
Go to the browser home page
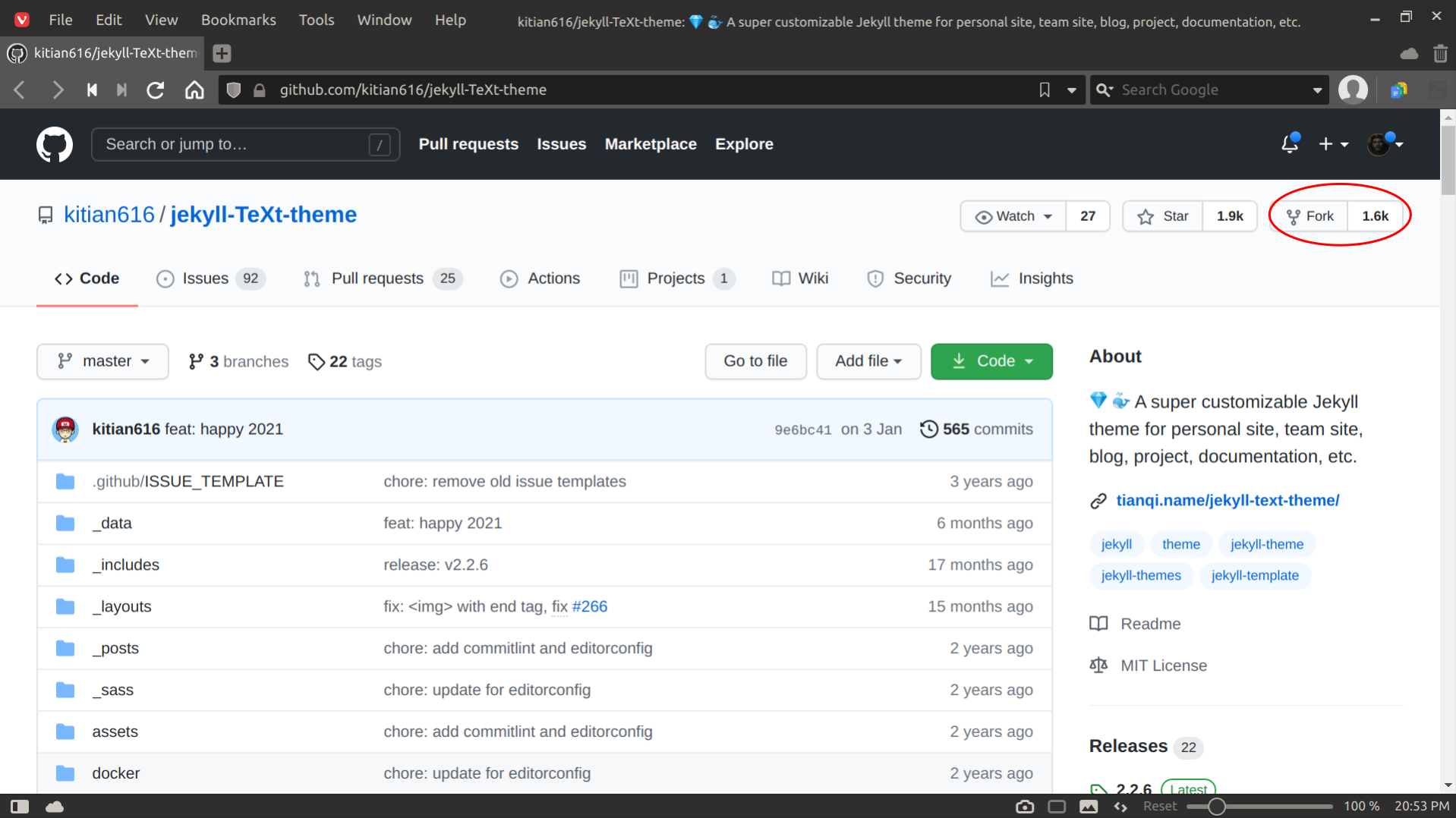tap(195, 90)
